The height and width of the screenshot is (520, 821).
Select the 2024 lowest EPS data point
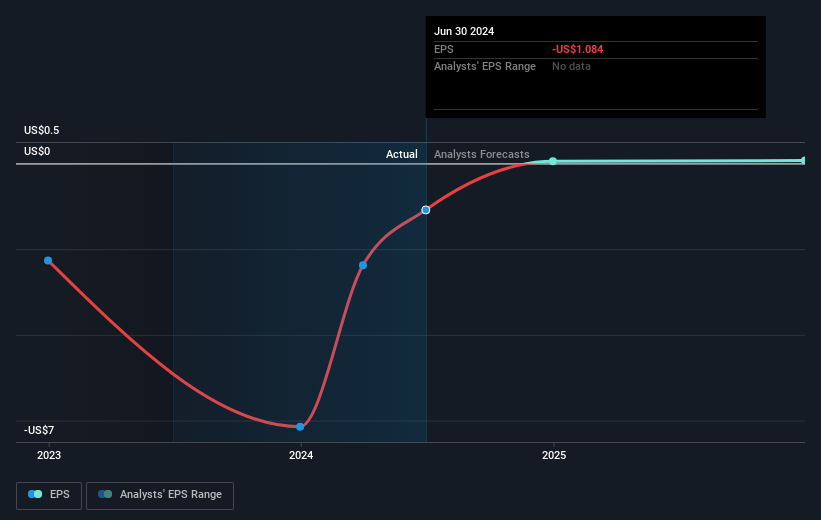point(300,427)
